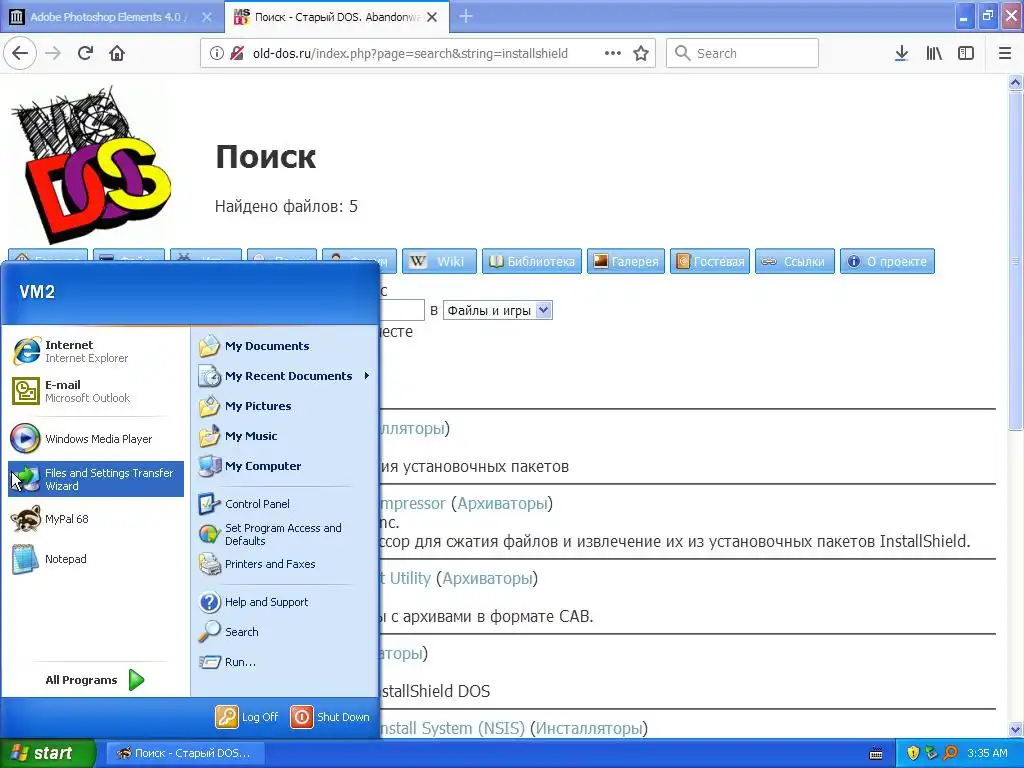1024x768 pixels.
Task: Open the browser library icon
Action: [x=934, y=54]
